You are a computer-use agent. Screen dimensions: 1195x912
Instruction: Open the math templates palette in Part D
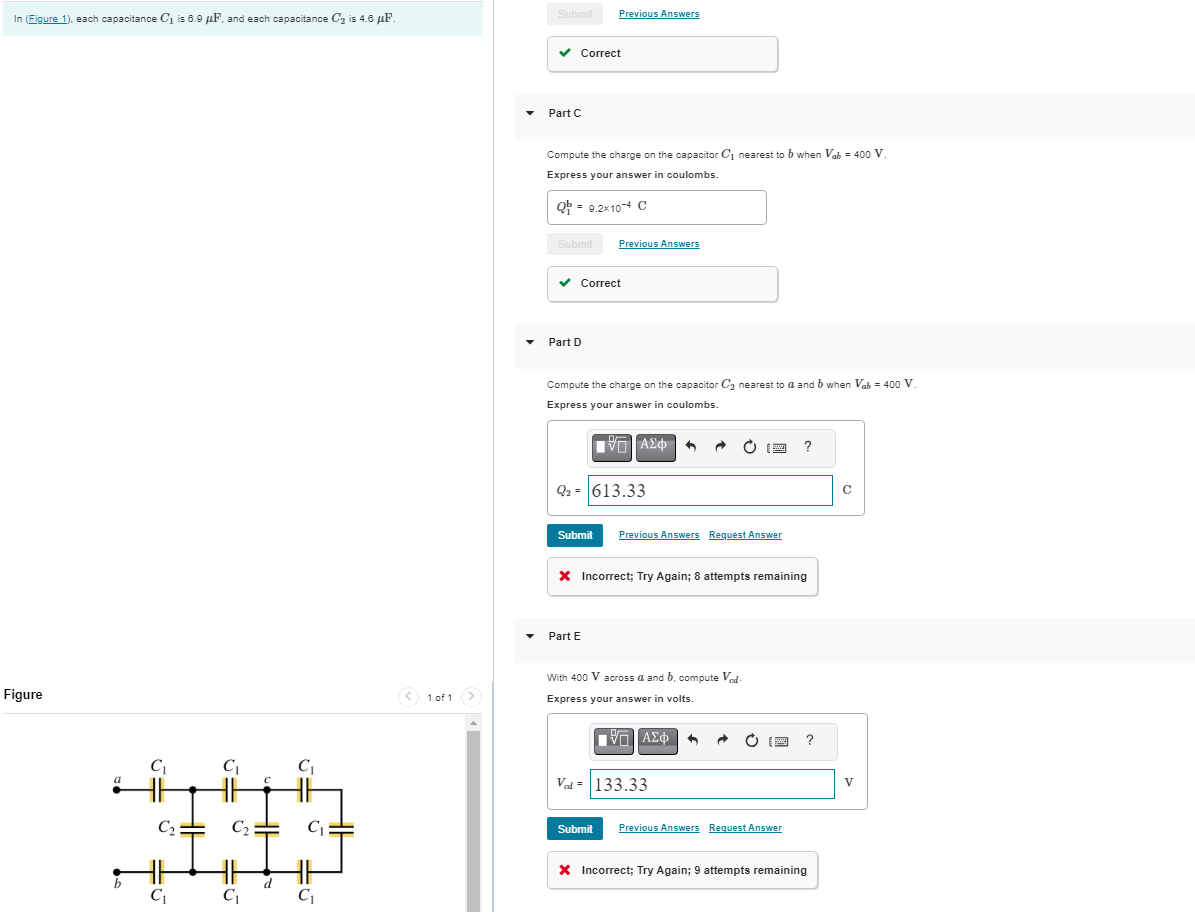[611, 447]
